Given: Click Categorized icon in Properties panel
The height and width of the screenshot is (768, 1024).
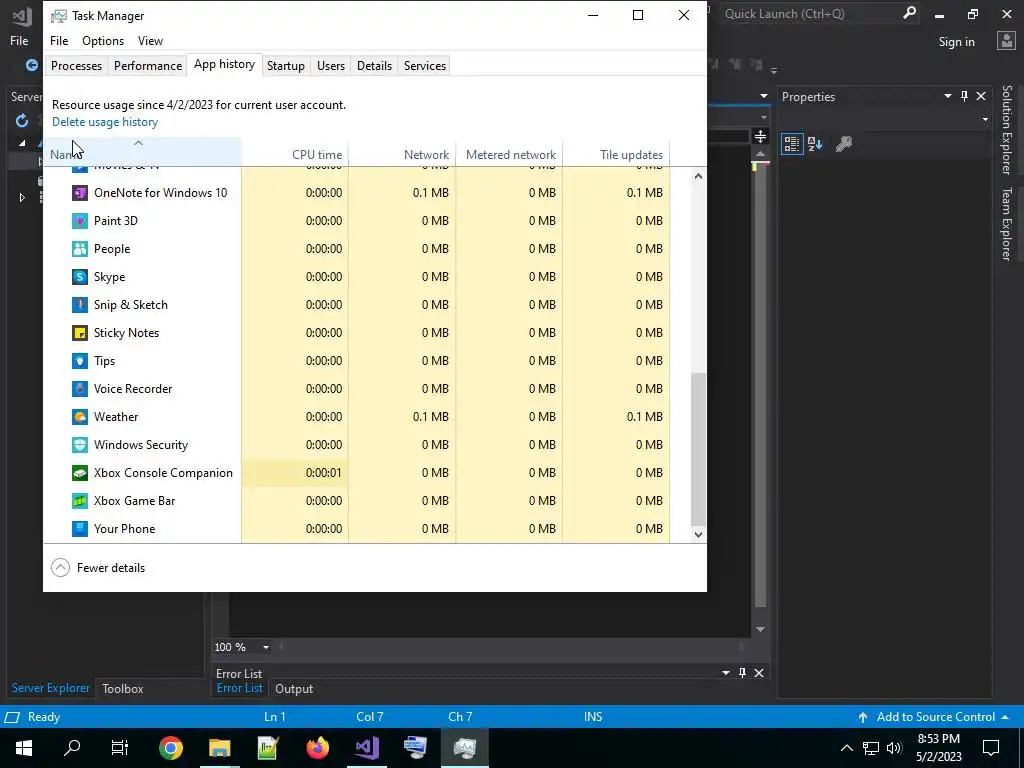Looking at the screenshot, I should click(x=792, y=144).
